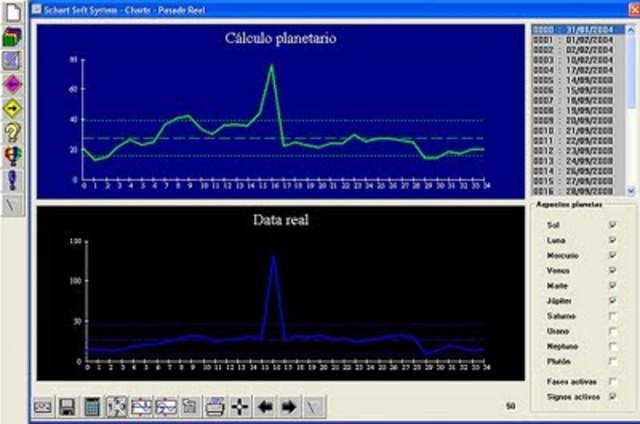Click the date list scroll down arrow
This screenshot has width=640, height=424.
coord(631,191)
